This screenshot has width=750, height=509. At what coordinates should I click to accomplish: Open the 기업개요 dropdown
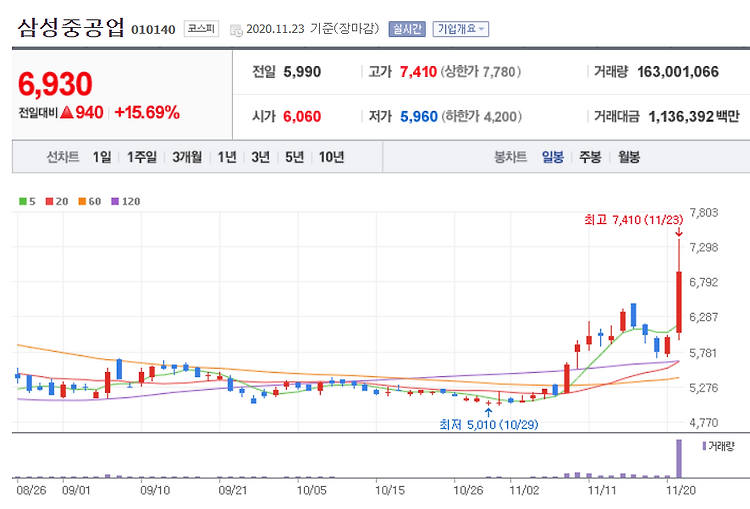pos(461,29)
